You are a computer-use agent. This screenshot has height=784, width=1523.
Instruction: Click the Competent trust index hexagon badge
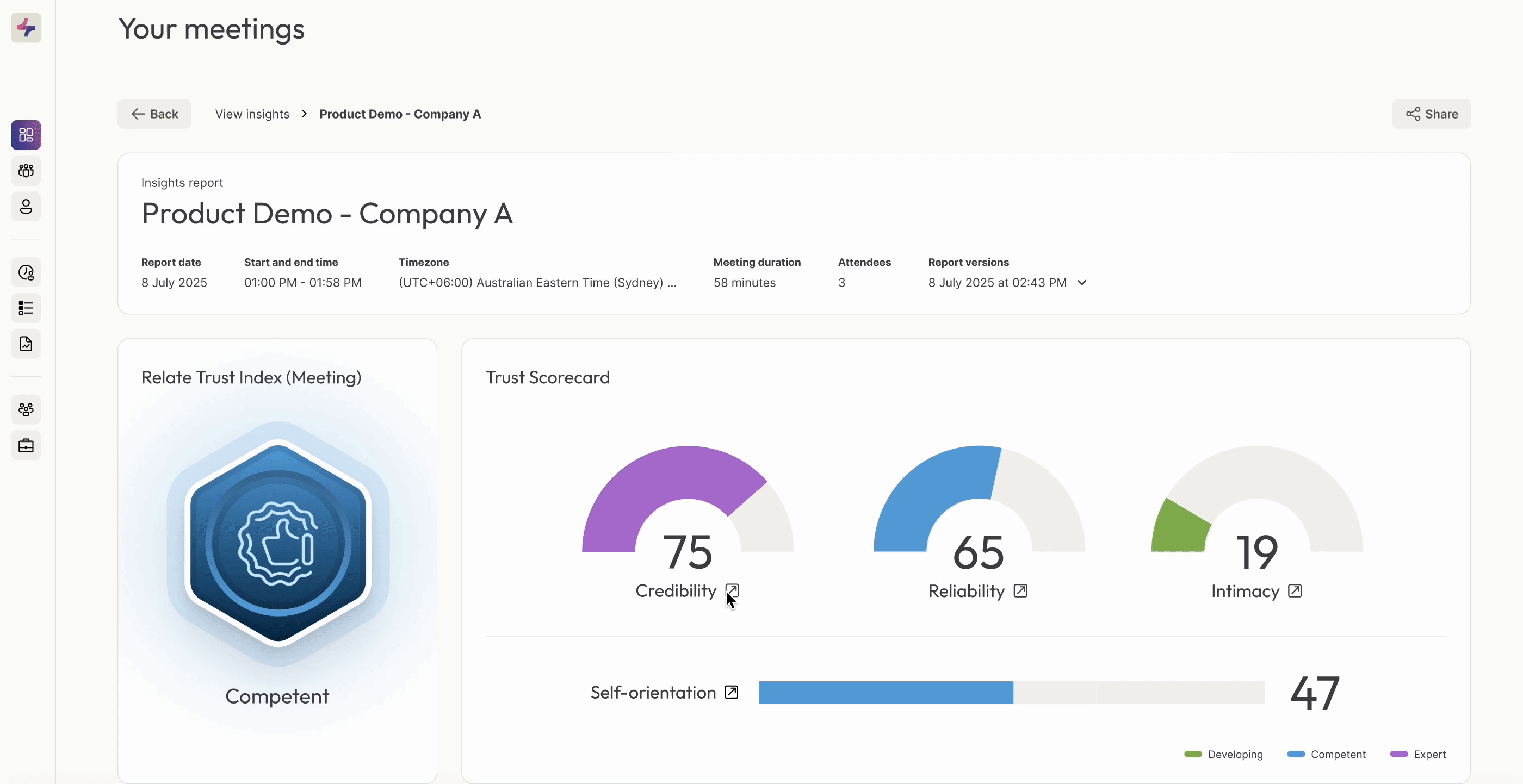click(x=278, y=543)
